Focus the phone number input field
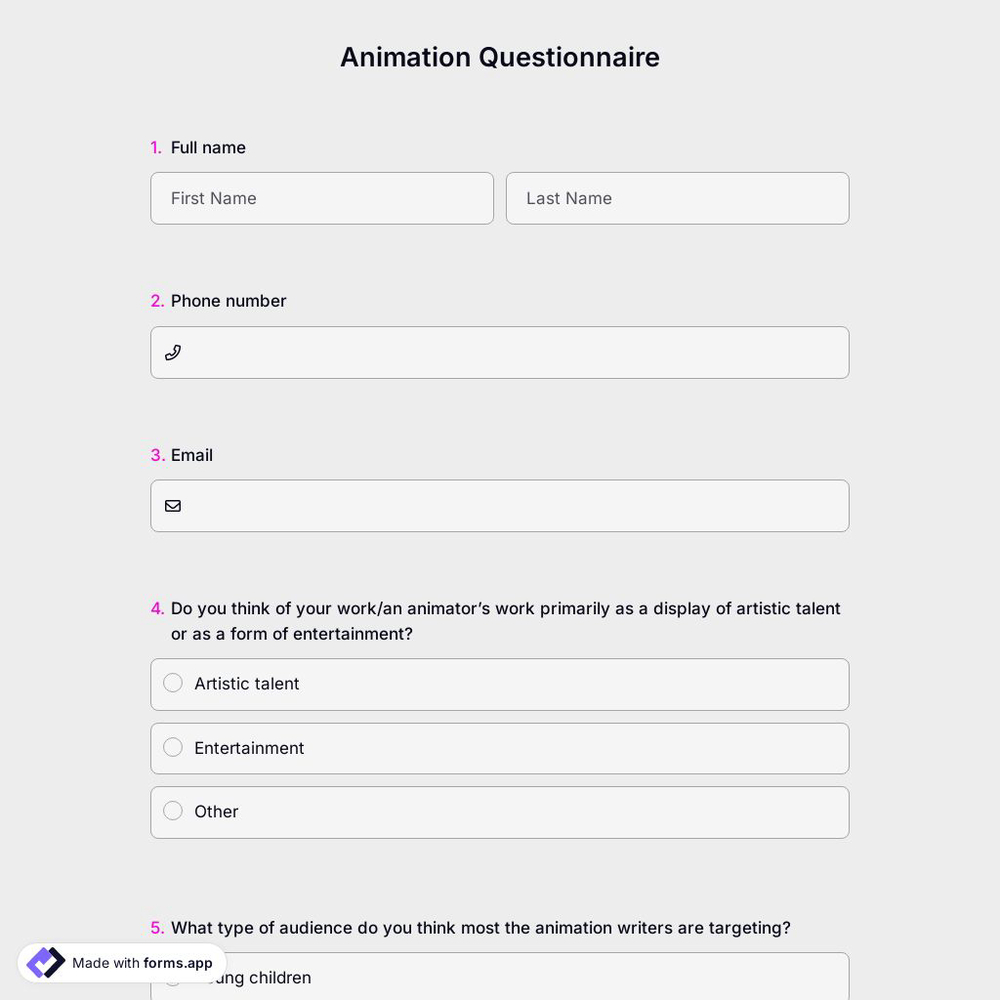The image size is (1000, 1000). 500,352
